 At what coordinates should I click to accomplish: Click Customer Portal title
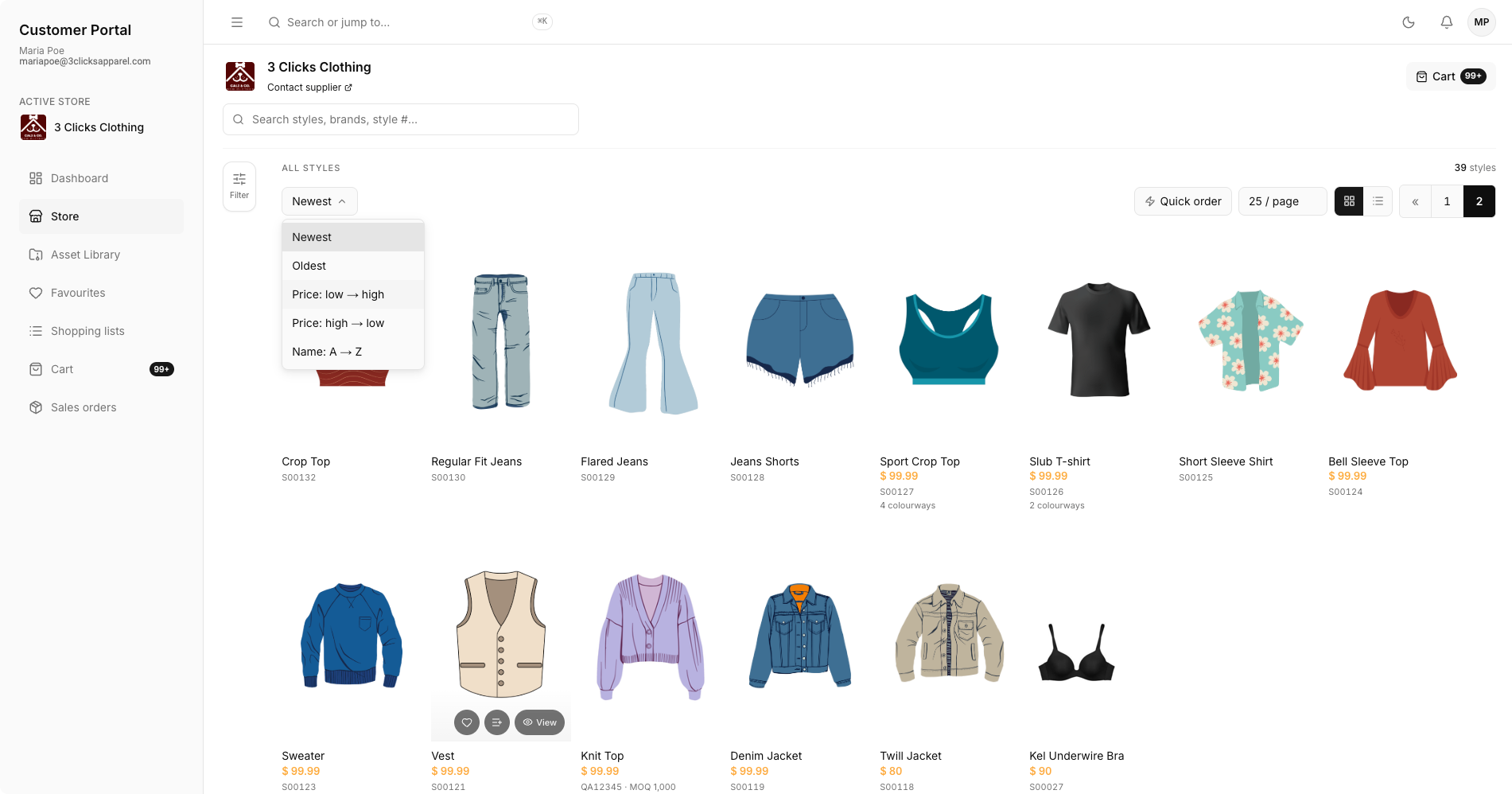(76, 29)
